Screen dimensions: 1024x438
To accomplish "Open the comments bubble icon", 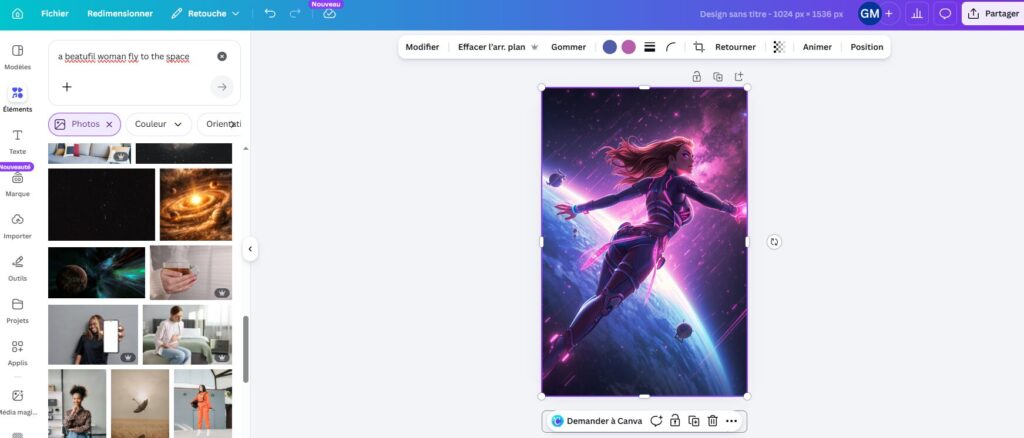I will tap(945, 14).
